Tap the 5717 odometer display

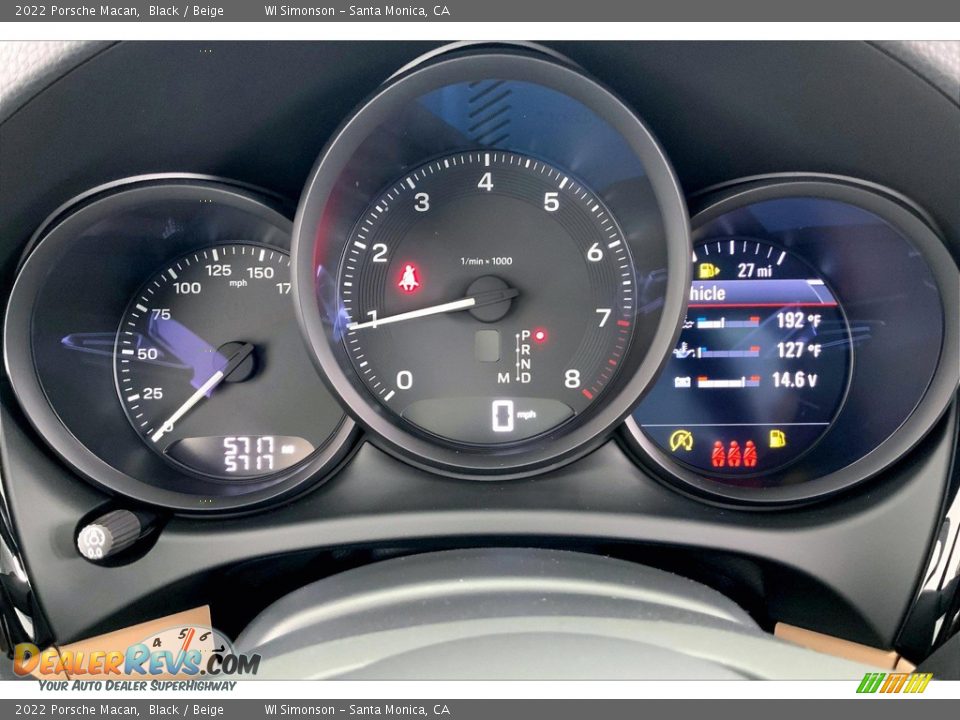249,454
